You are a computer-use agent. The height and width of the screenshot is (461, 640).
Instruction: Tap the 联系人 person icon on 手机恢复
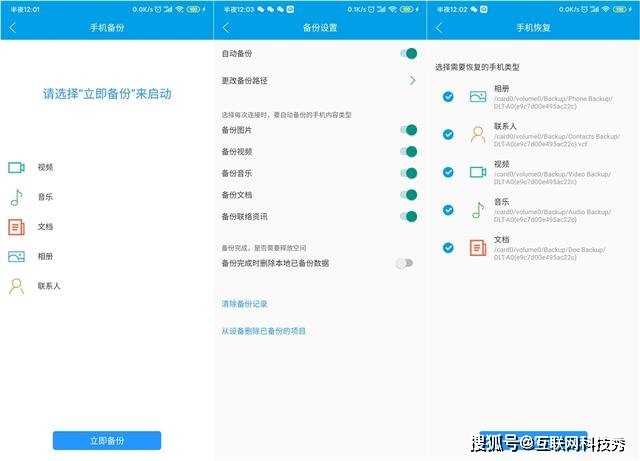pos(478,134)
